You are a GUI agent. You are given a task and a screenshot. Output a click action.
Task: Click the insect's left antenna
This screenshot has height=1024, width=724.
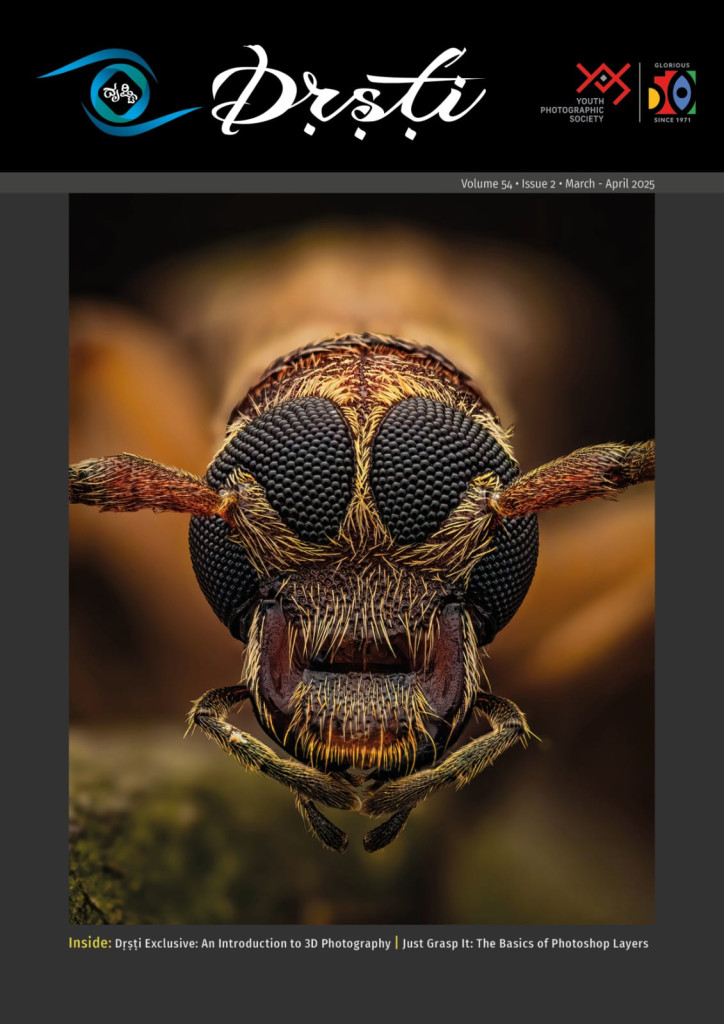click(x=140, y=482)
